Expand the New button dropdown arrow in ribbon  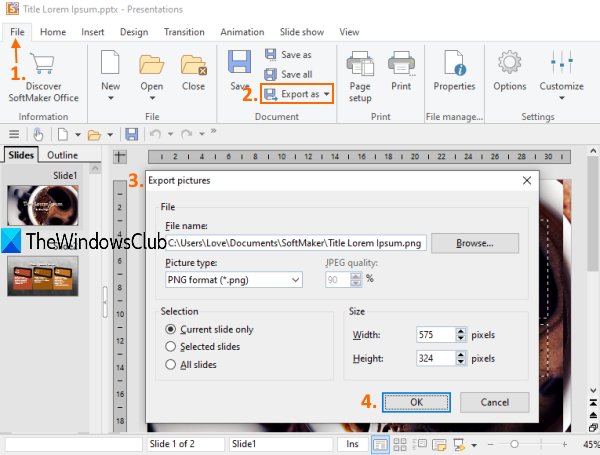click(x=111, y=98)
